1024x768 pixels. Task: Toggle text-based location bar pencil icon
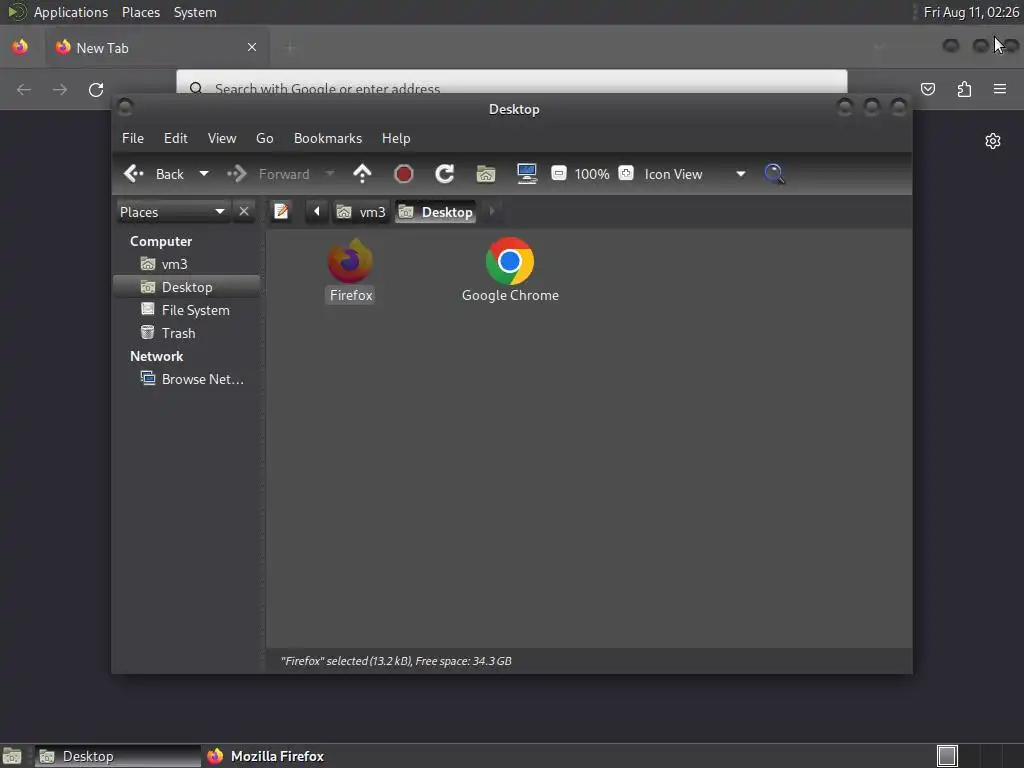281,212
